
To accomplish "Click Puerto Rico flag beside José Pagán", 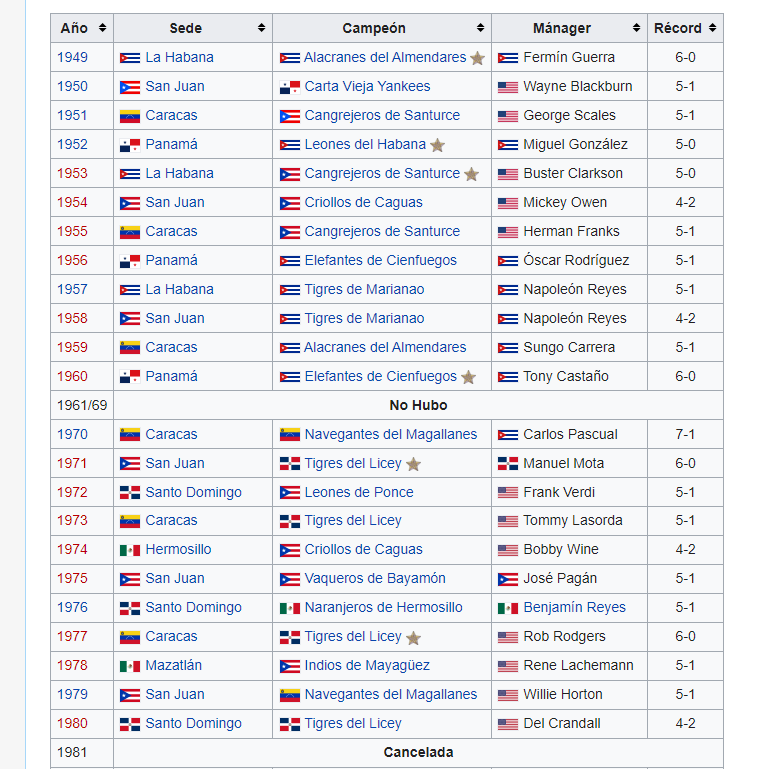I will (x=508, y=579).
